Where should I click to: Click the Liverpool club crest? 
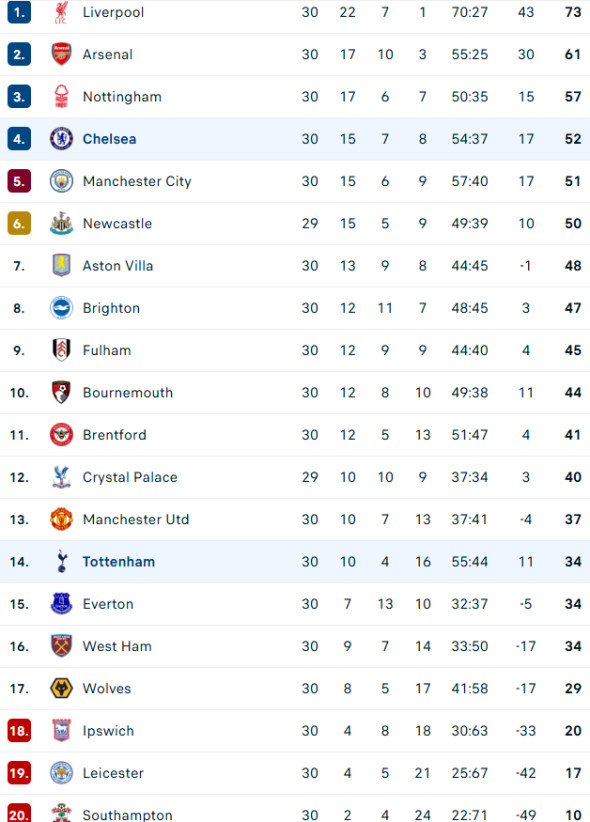(61, 13)
